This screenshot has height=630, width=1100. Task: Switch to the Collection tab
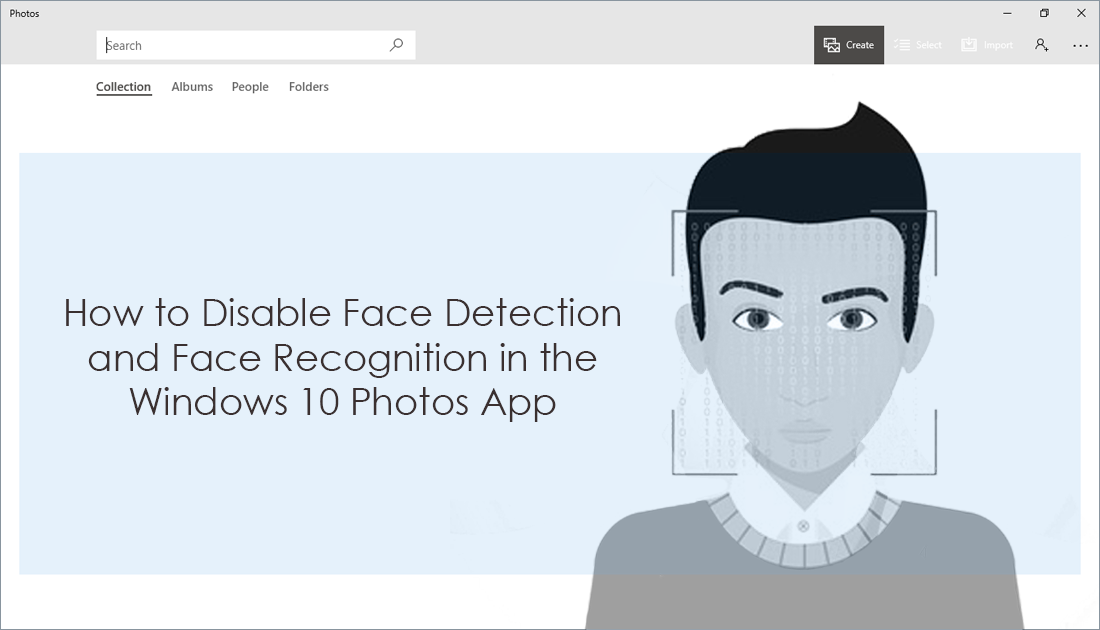(123, 87)
